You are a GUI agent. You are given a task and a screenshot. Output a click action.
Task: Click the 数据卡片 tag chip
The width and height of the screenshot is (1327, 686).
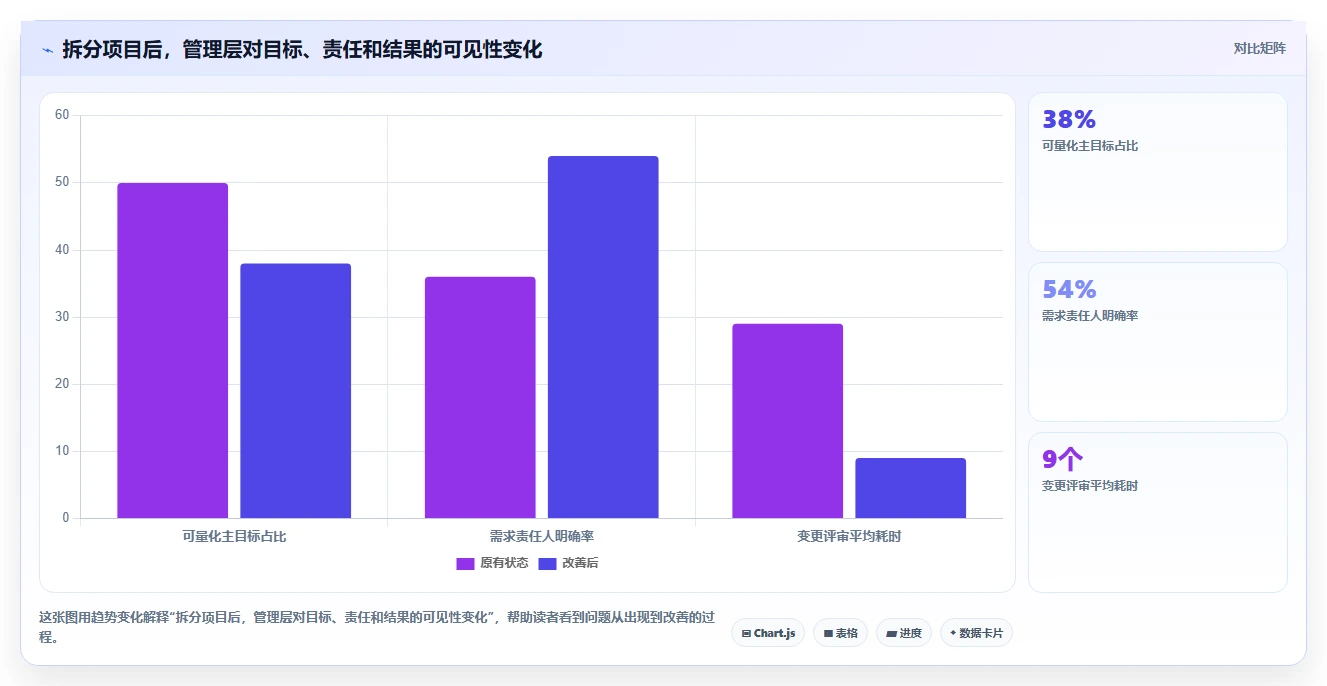976,633
